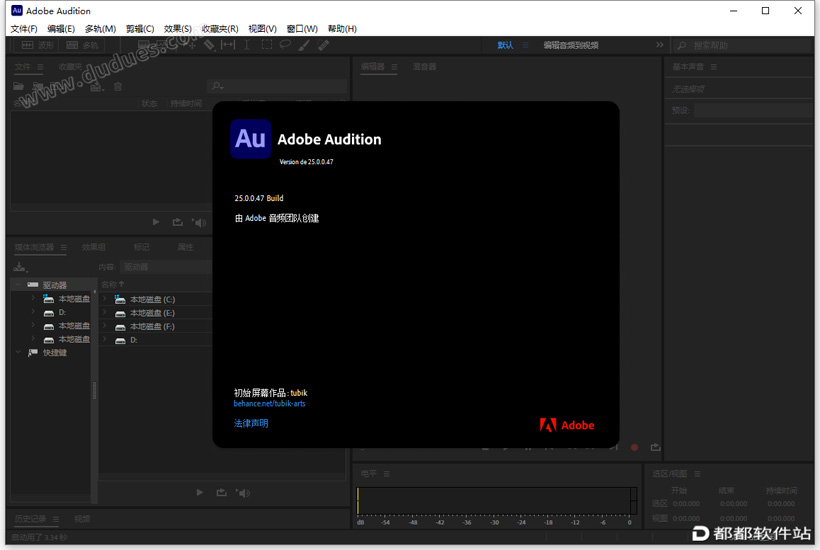Select the 本地磁盘 (C:) row in the list

pos(156,299)
